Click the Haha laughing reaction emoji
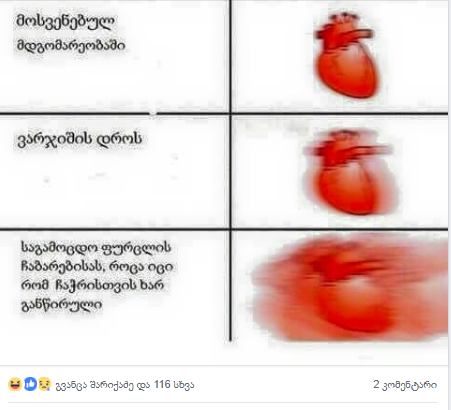 point(15,384)
